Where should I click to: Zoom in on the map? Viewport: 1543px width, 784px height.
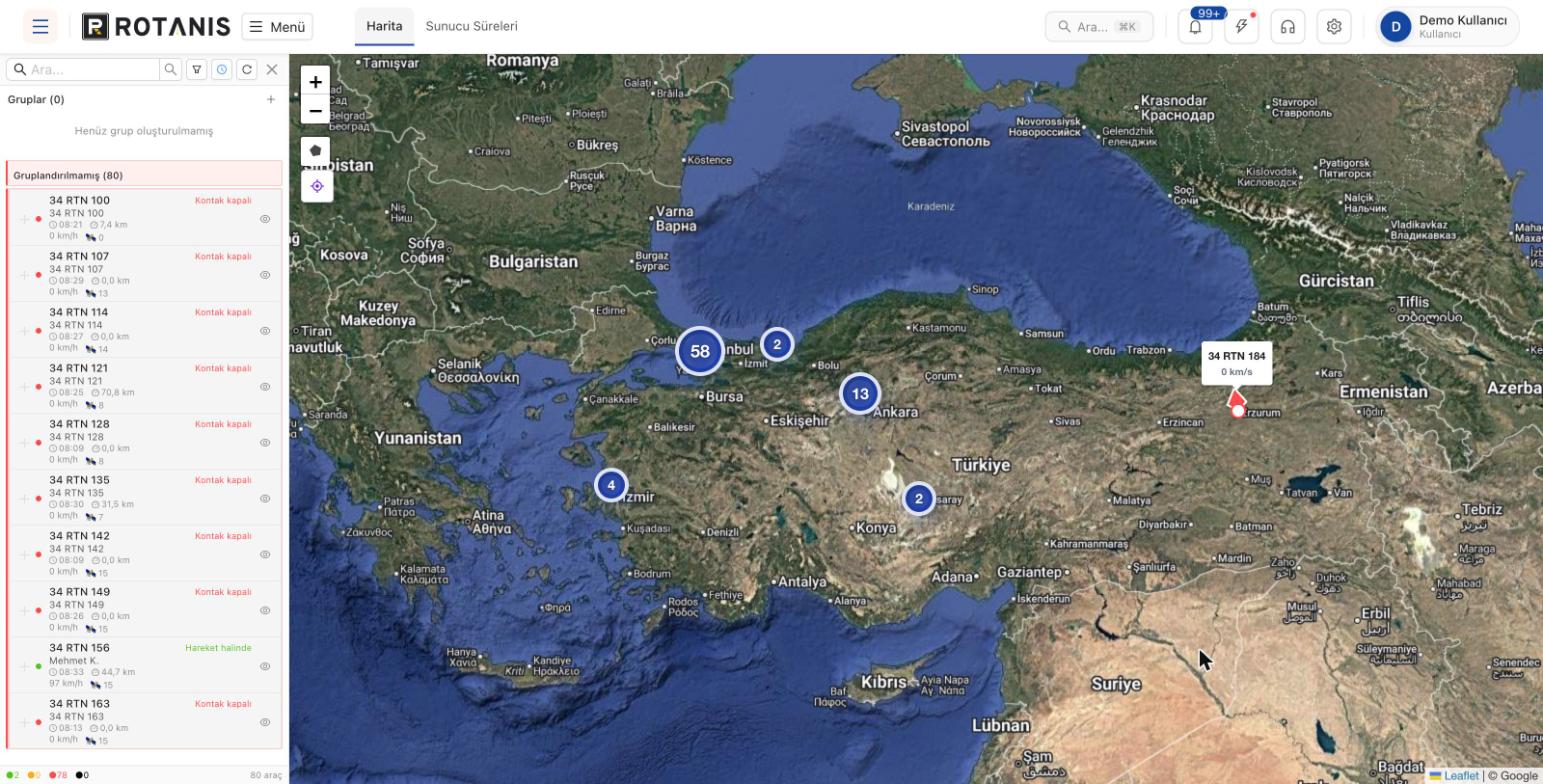pos(315,82)
